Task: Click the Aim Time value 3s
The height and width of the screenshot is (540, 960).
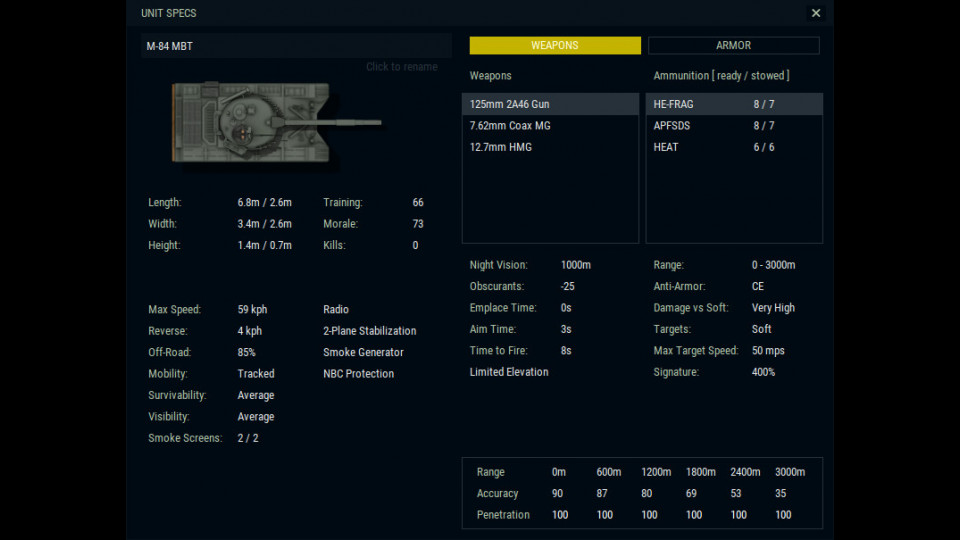Action: point(566,329)
